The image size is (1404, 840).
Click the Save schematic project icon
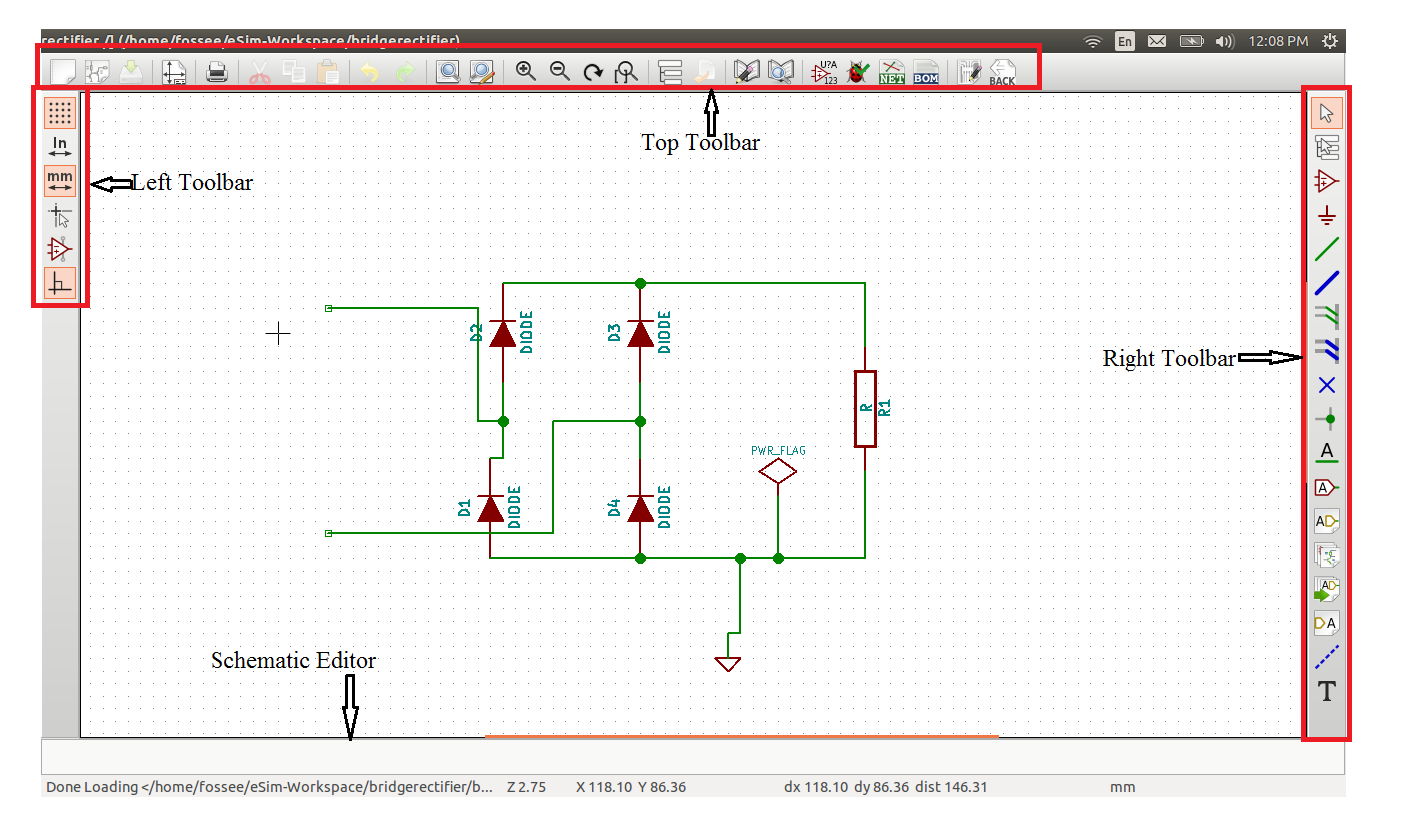[131, 71]
